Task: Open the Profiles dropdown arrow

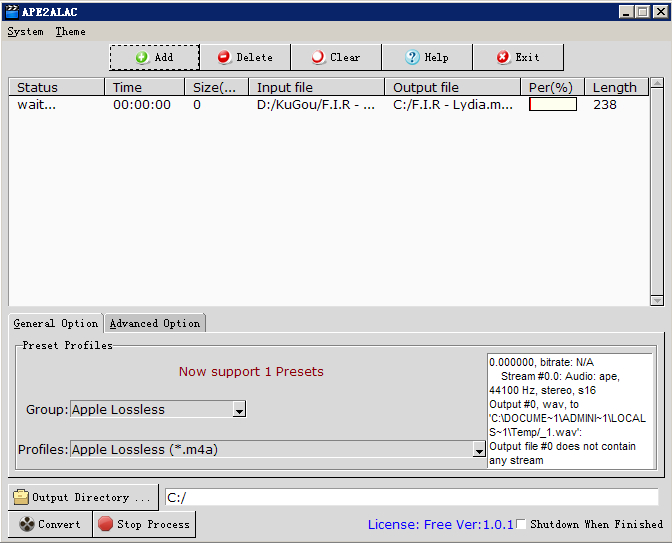Action: pos(479,450)
